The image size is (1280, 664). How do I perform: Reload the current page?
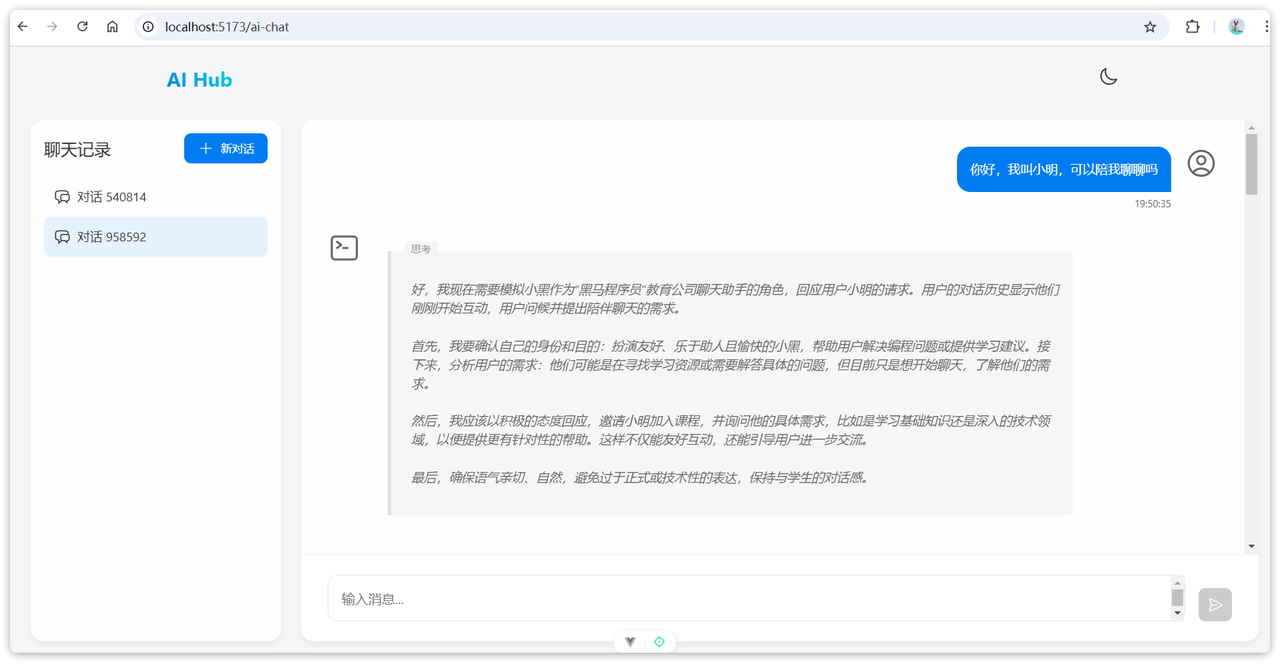coord(83,27)
